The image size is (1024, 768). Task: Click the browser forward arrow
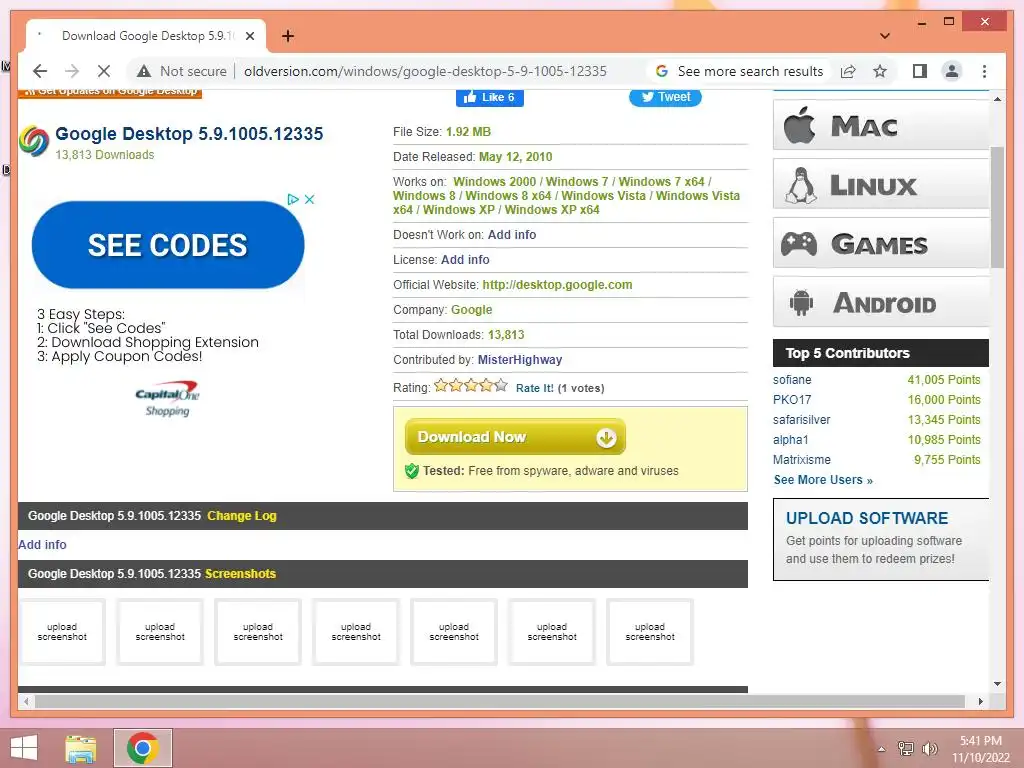tap(72, 71)
